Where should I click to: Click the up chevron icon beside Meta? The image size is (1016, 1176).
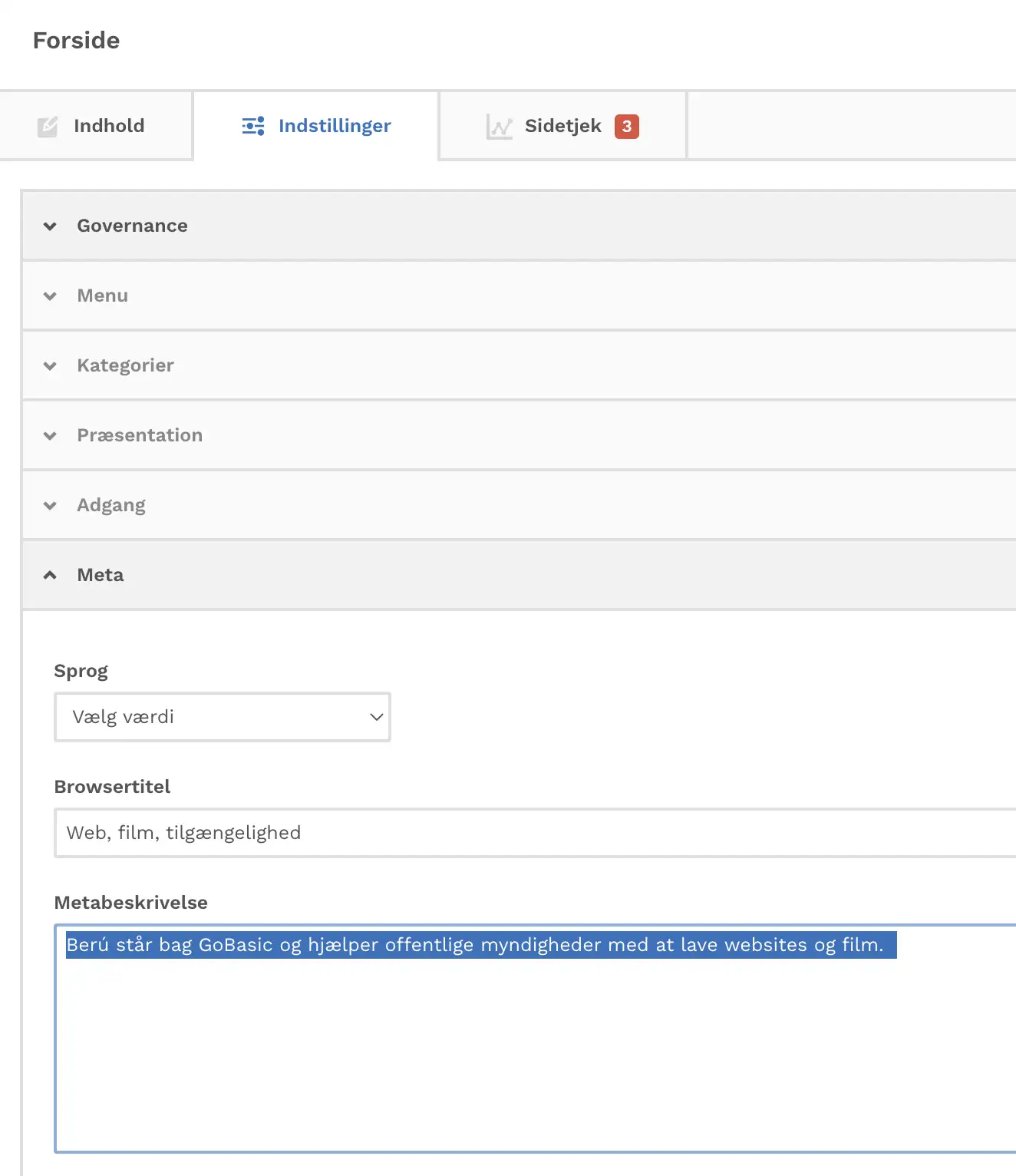[50, 575]
